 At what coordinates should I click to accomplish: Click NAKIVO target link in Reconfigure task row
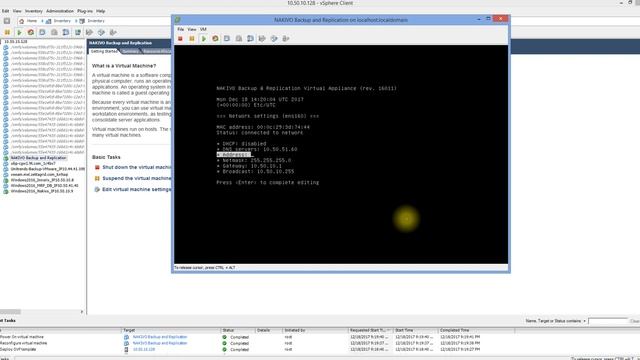pyautogui.click(x=160, y=343)
